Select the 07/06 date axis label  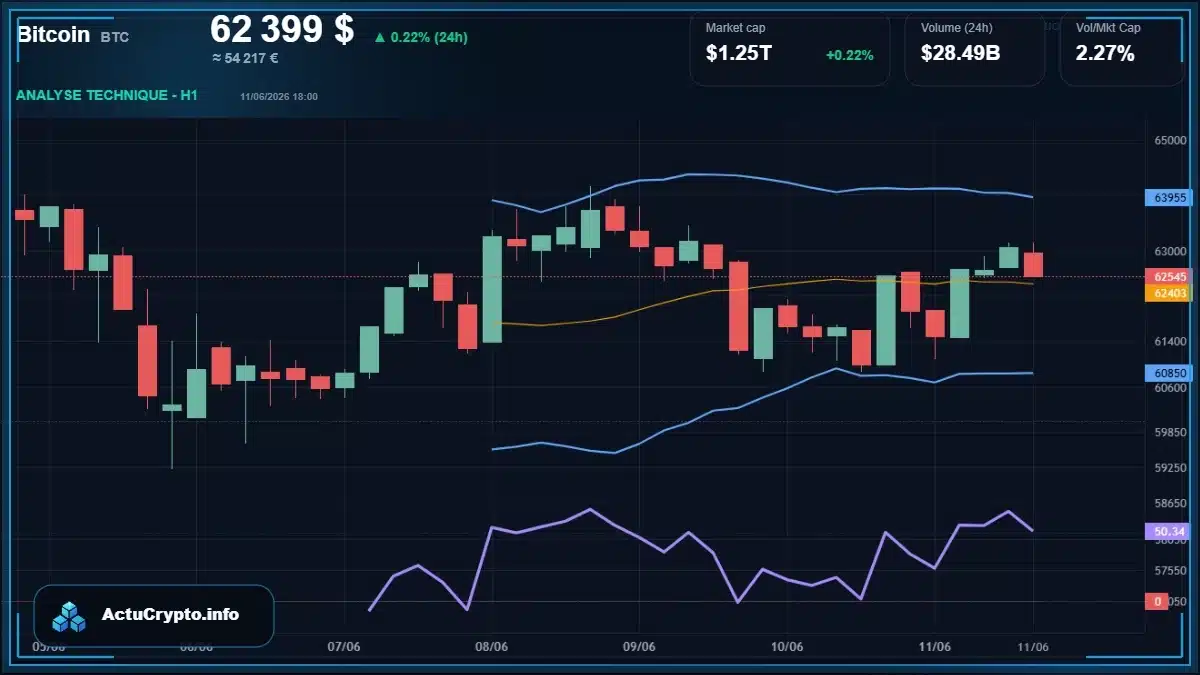click(x=343, y=647)
